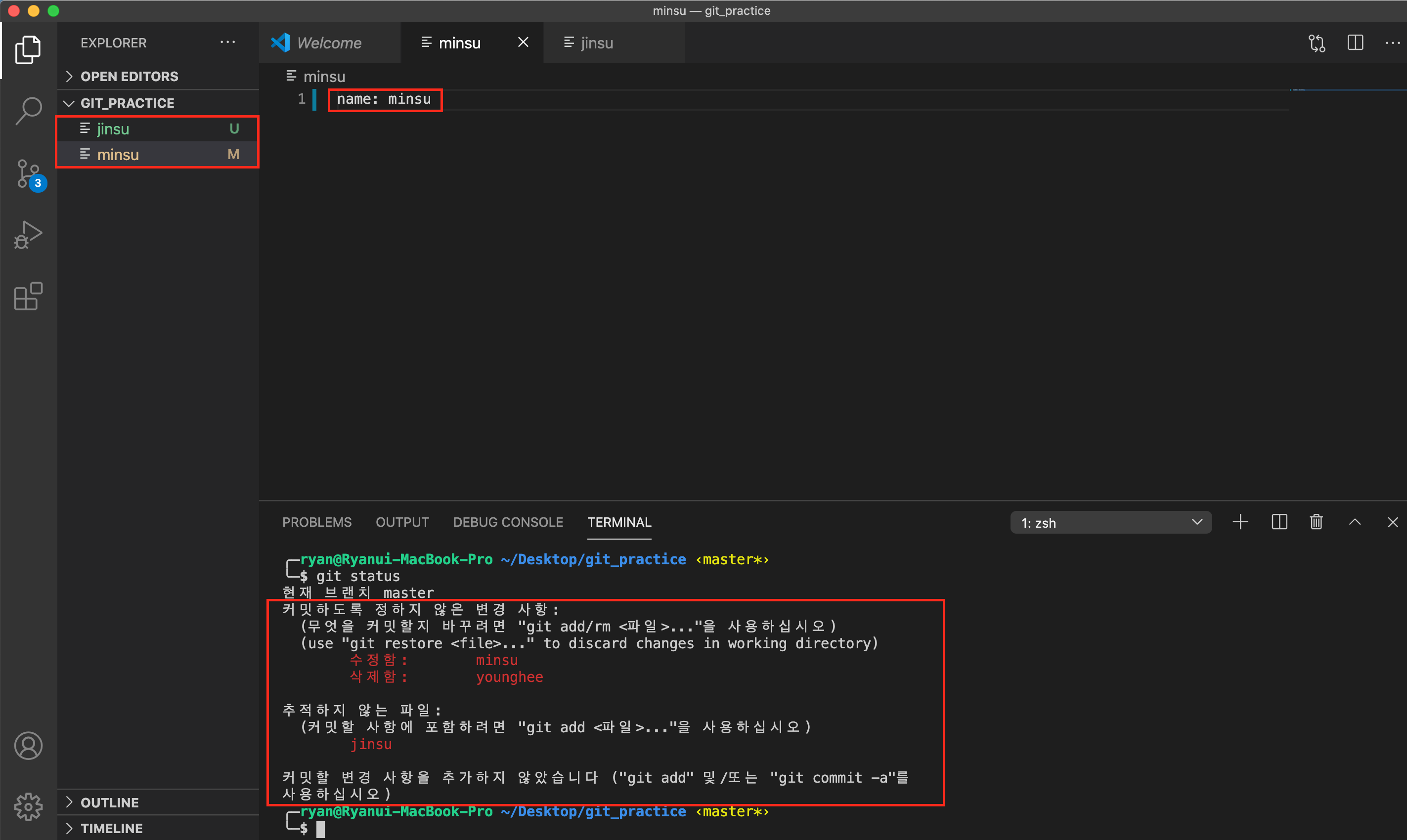Expand the OPEN EDITORS section
This screenshot has height=840, width=1407.
(x=129, y=77)
